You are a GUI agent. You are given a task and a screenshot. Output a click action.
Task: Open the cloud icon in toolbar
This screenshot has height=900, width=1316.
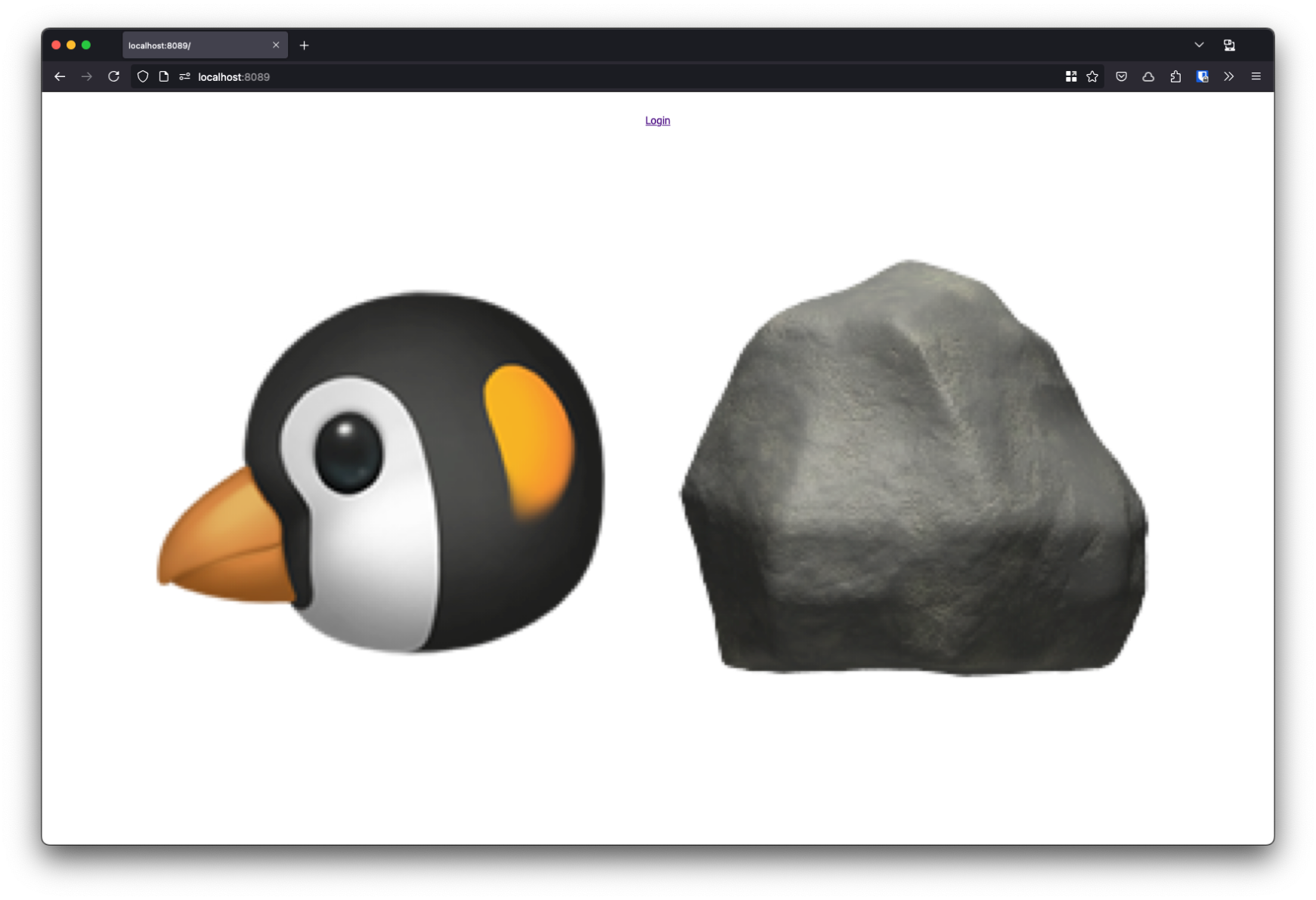point(1148,76)
